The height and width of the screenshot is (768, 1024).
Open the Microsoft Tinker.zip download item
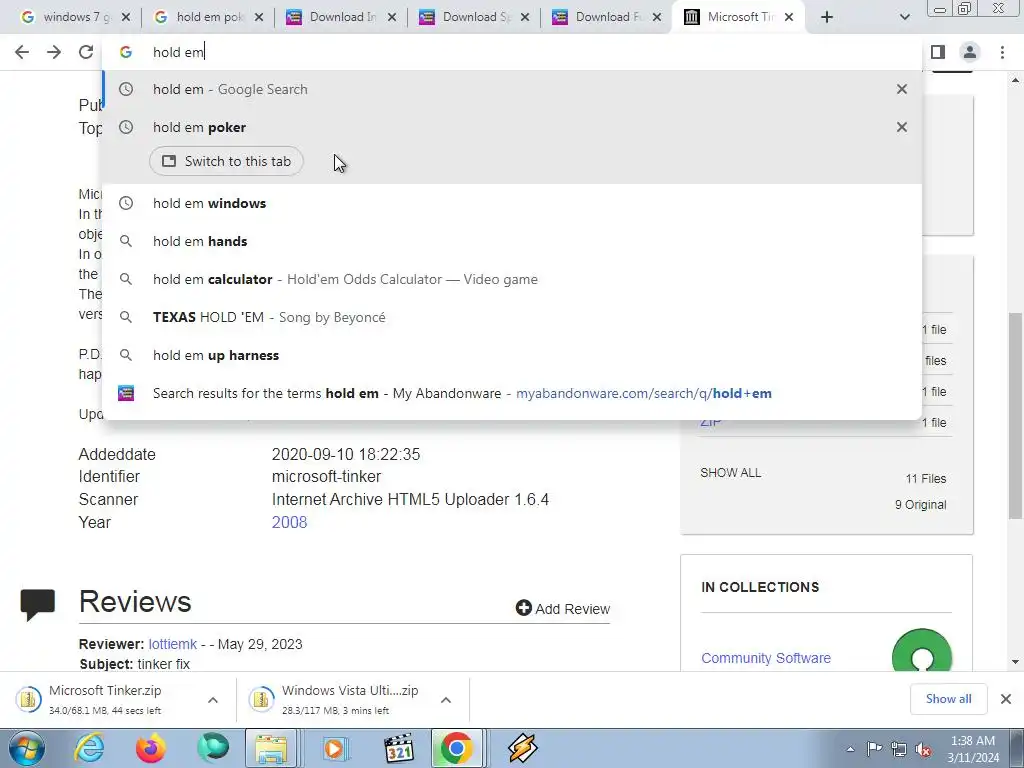click(x=106, y=699)
